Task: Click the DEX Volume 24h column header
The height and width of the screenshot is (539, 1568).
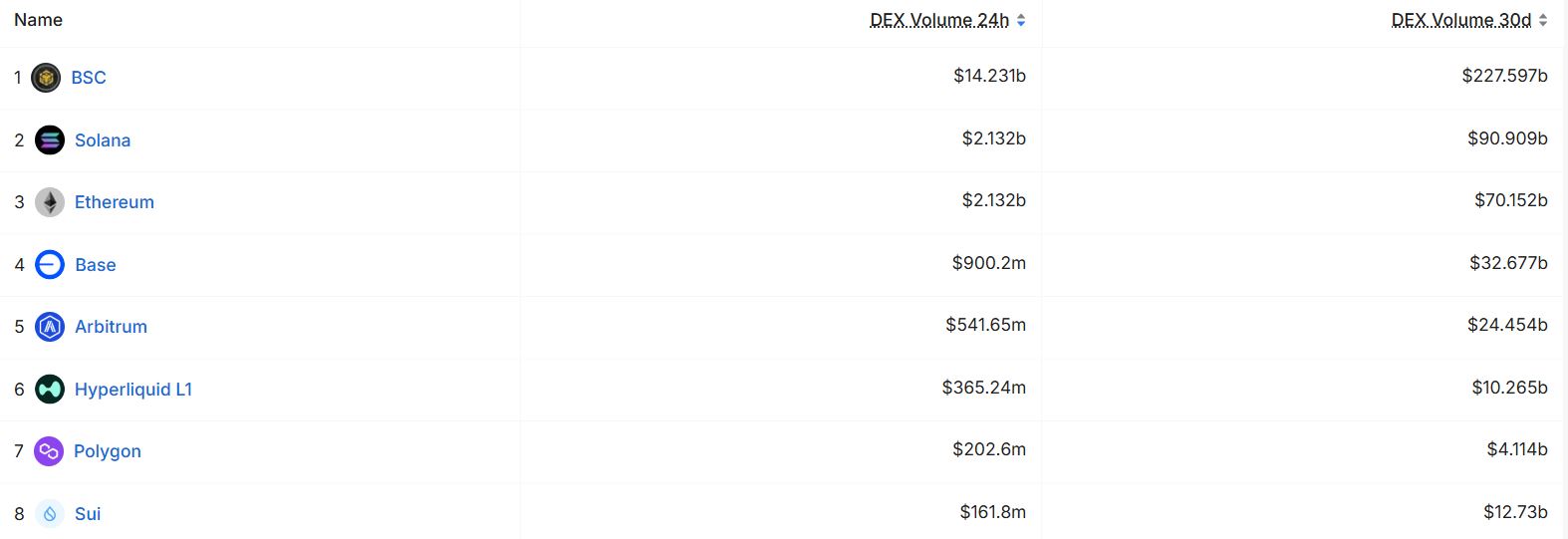Action: point(939,20)
